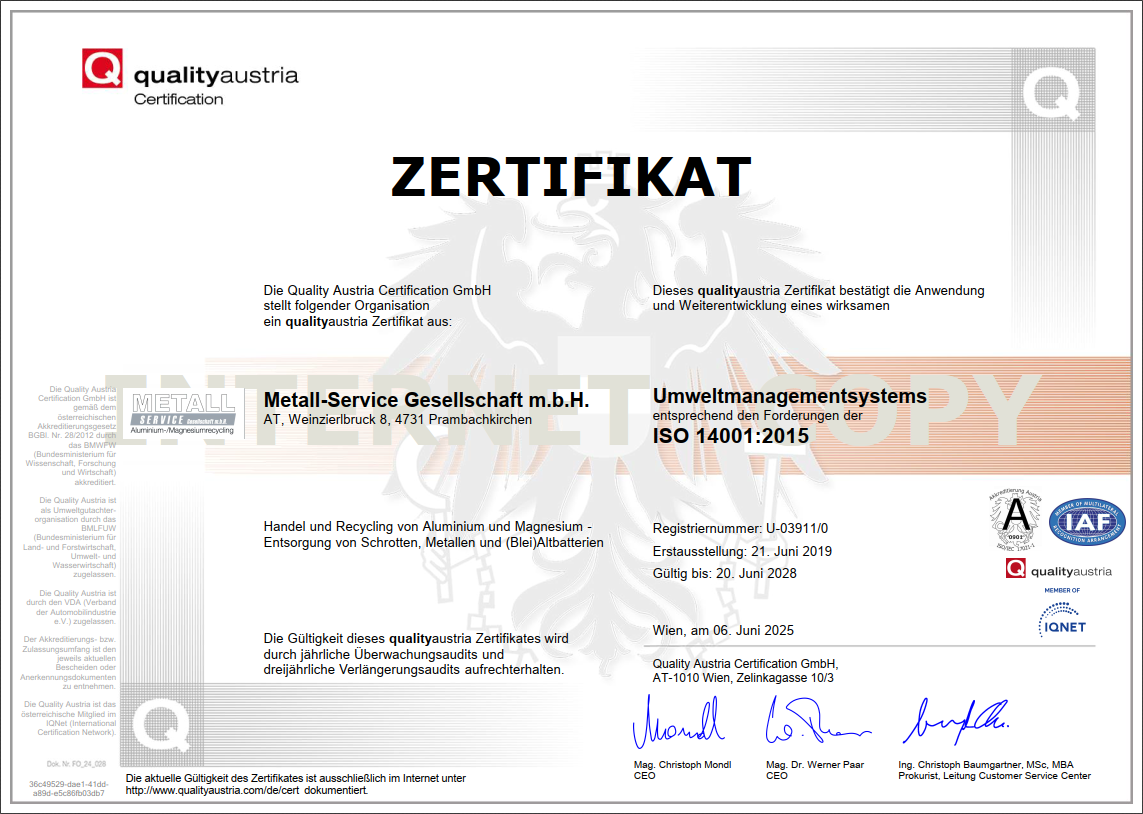The width and height of the screenshot is (1143, 814).
Task: Click the Gültig bis 20. Juni 2028 date
Action: (725, 573)
